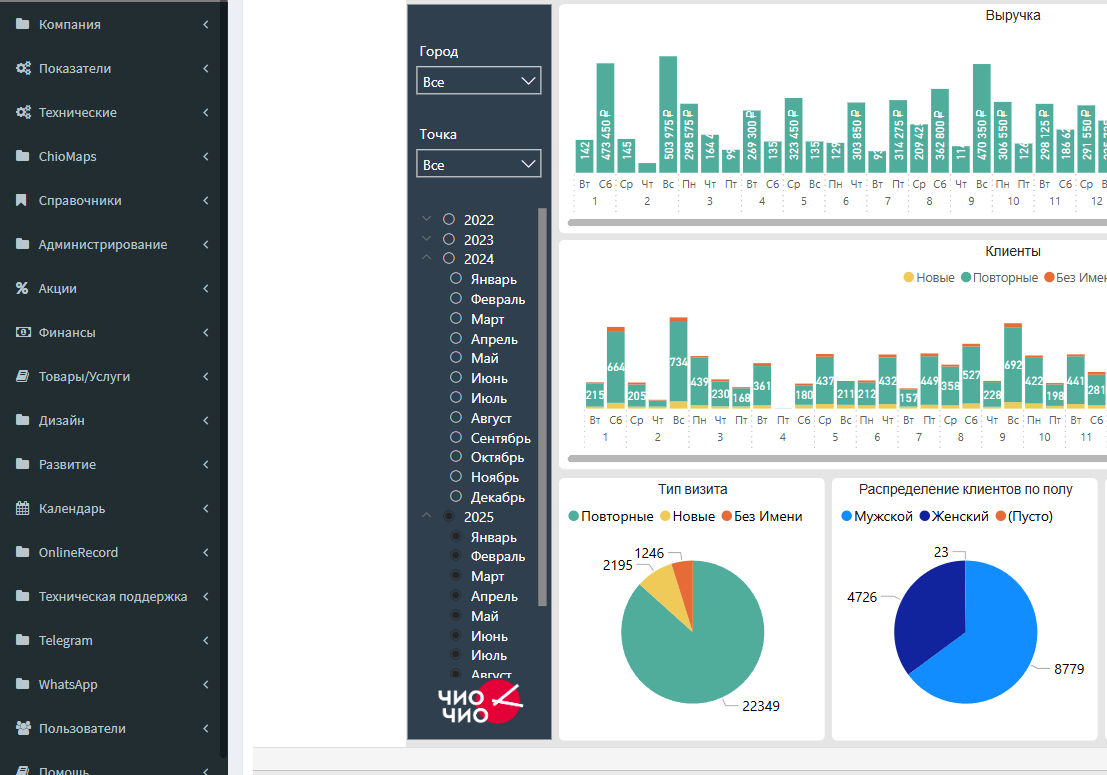This screenshot has width=1107, height=775.
Task: Click the Telegram icon in the sidebar
Action: click(x=22, y=640)
